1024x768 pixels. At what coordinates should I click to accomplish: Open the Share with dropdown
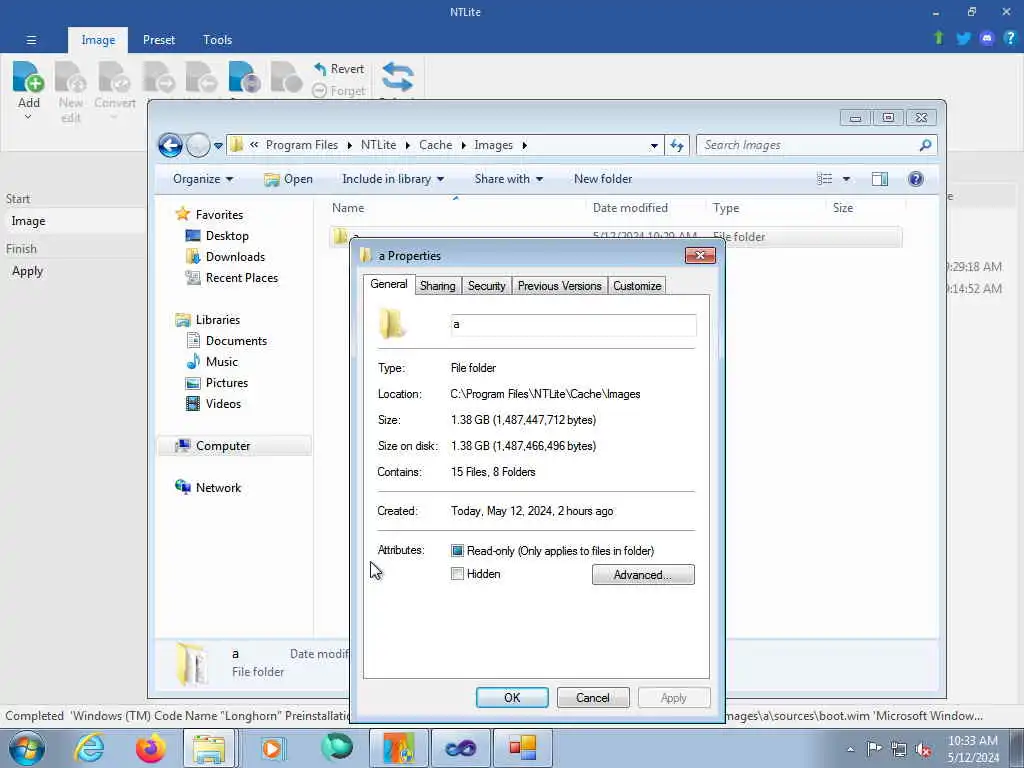508,179
